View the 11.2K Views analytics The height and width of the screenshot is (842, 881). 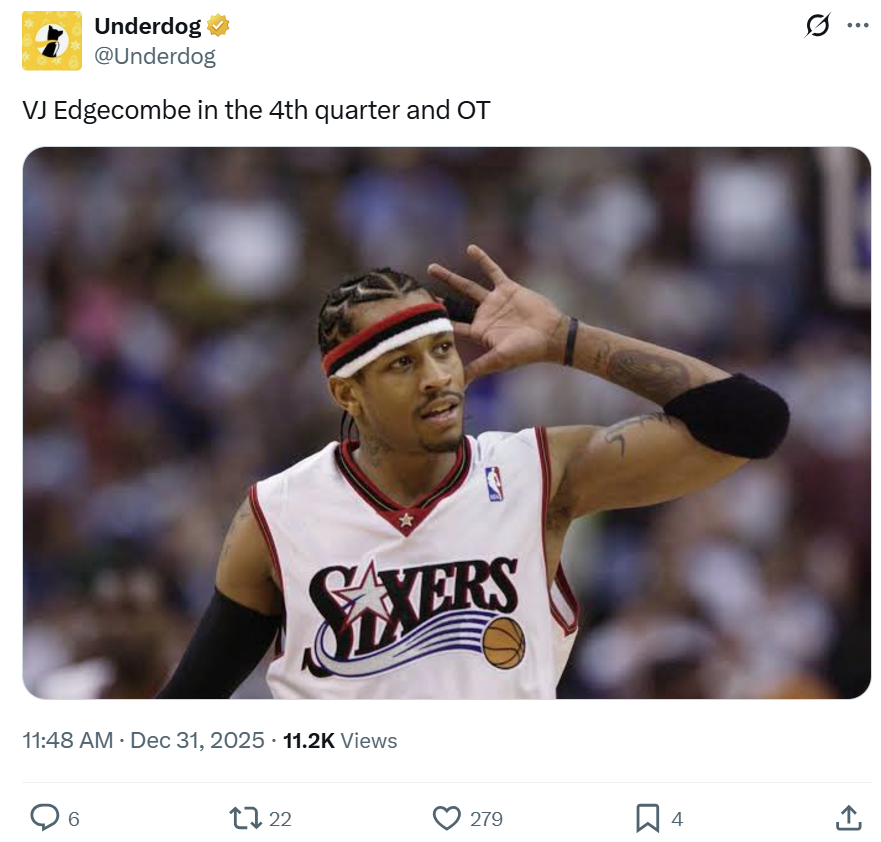pos(340,741)
